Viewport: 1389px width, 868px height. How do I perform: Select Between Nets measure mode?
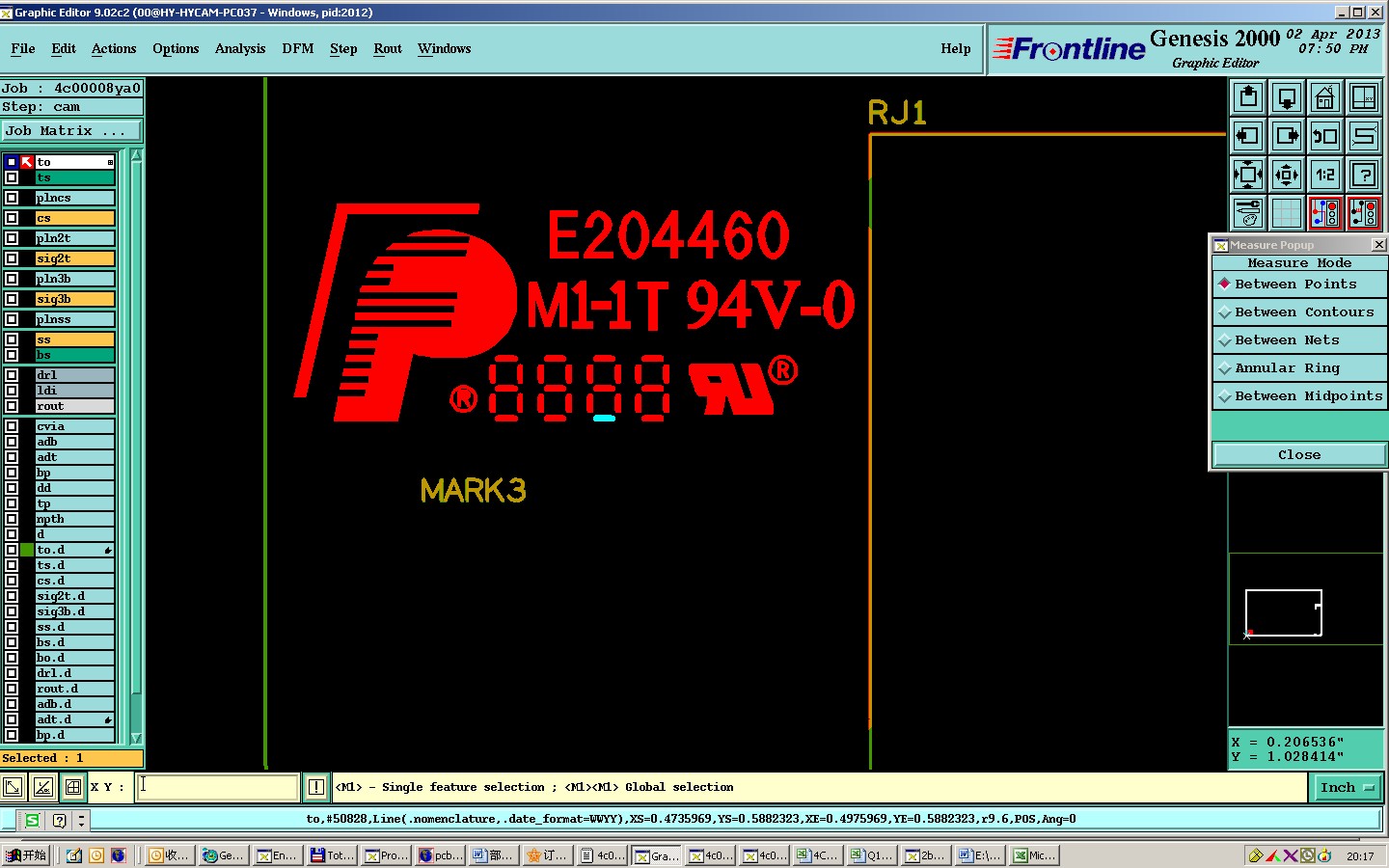(x=1299, y=340)
